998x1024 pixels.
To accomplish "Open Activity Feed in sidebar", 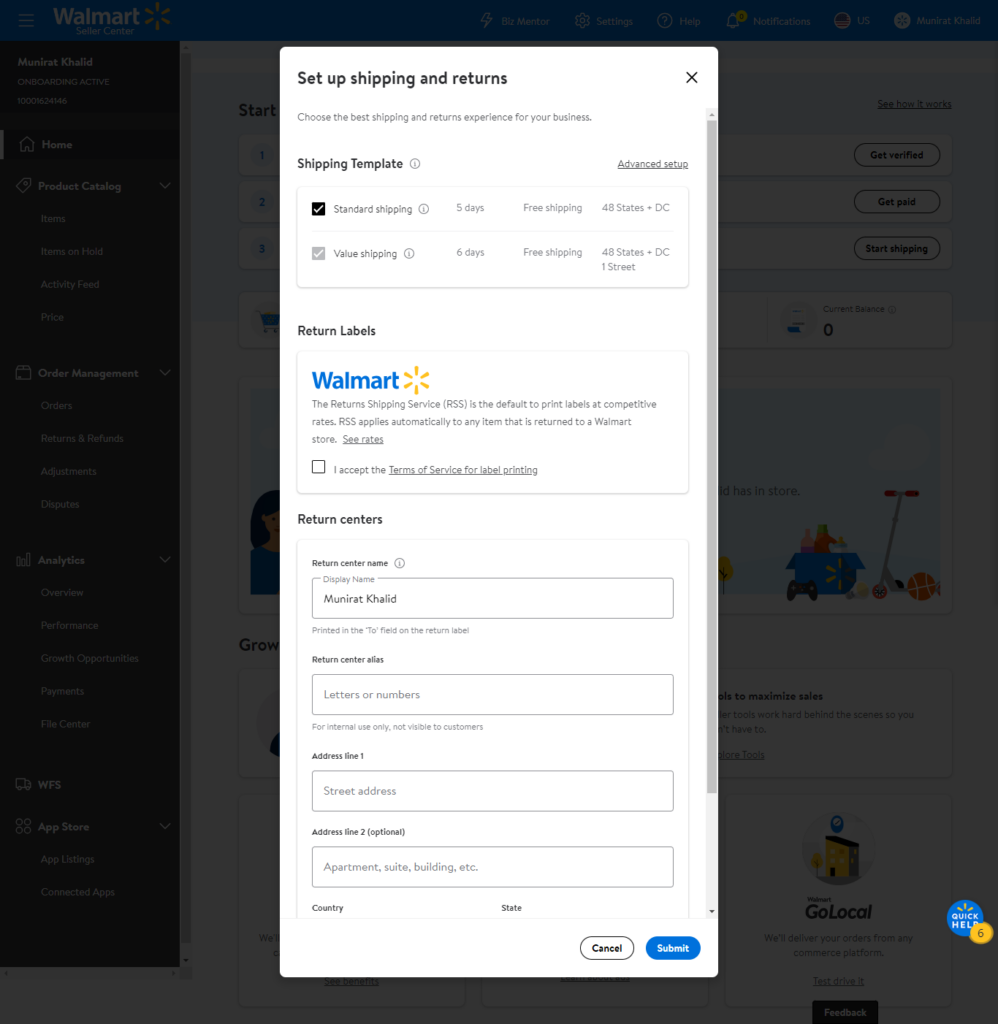I will [70, 284].
